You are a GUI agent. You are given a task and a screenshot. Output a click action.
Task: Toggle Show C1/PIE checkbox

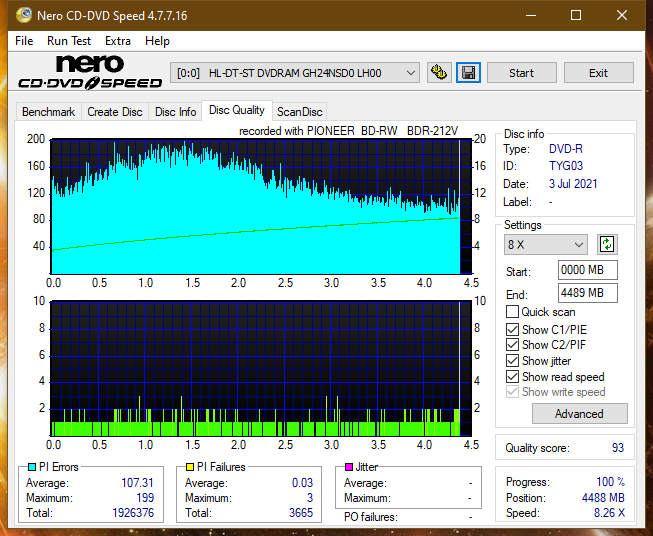click(512, 329)
